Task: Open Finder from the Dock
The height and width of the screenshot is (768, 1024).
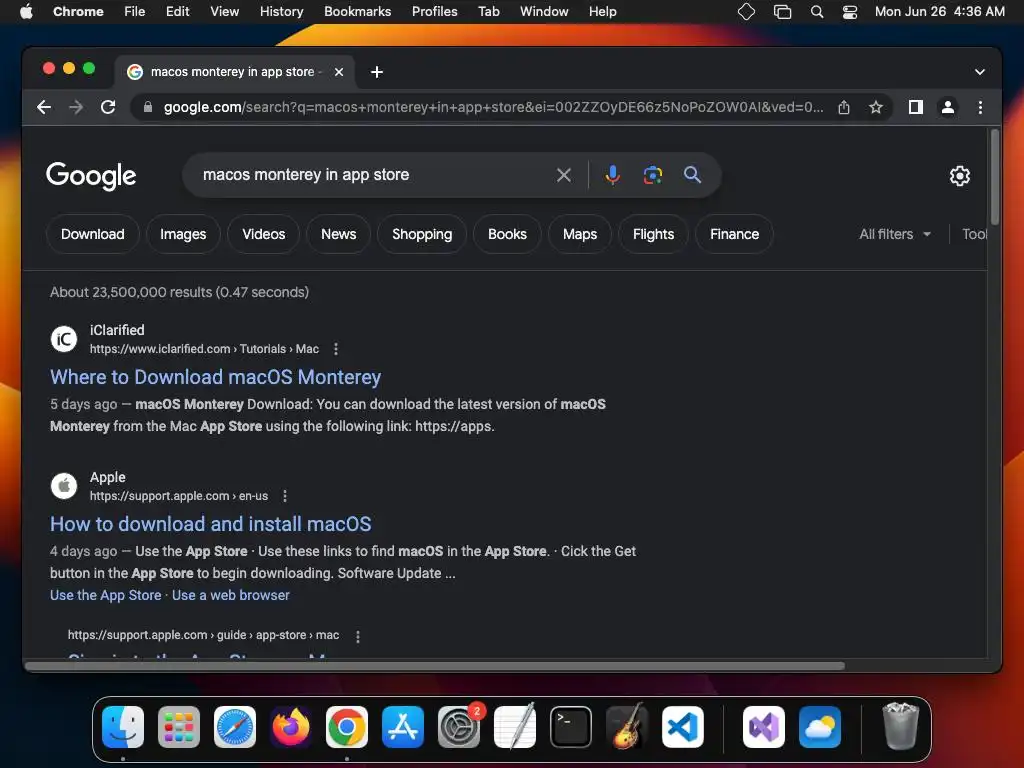Action: click(123, 727)
